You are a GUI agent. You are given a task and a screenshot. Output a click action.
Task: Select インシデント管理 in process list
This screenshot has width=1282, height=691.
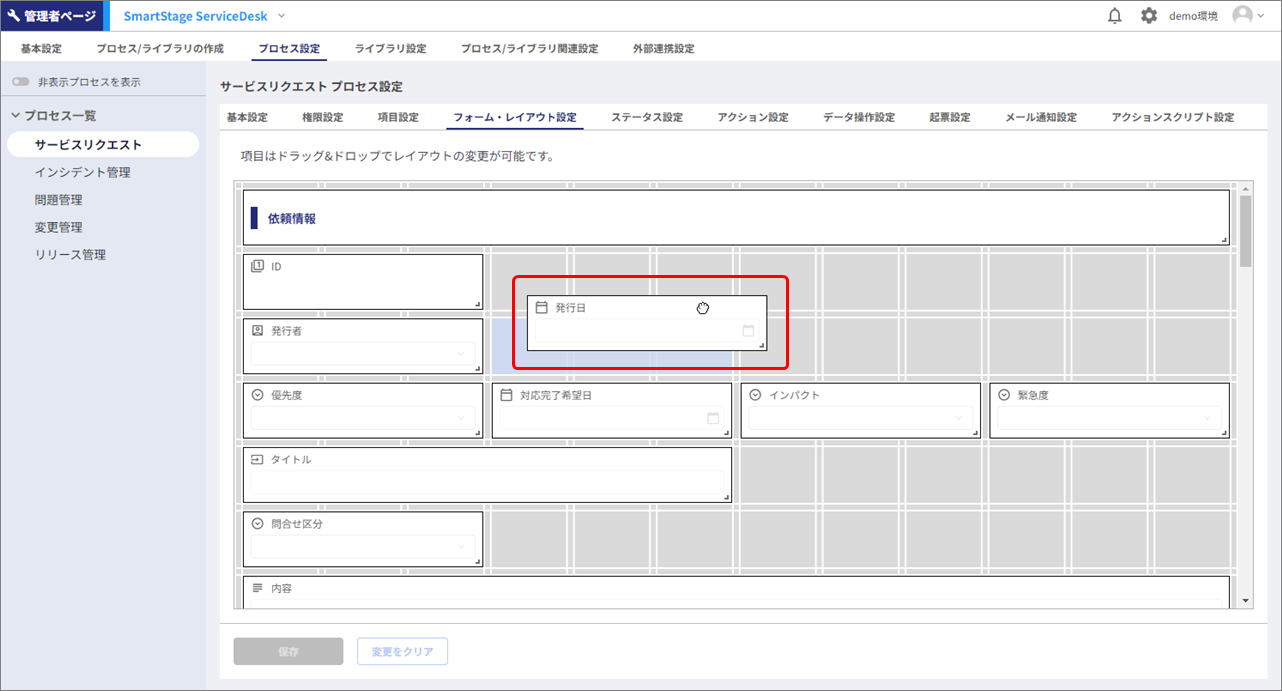point(82,172)
